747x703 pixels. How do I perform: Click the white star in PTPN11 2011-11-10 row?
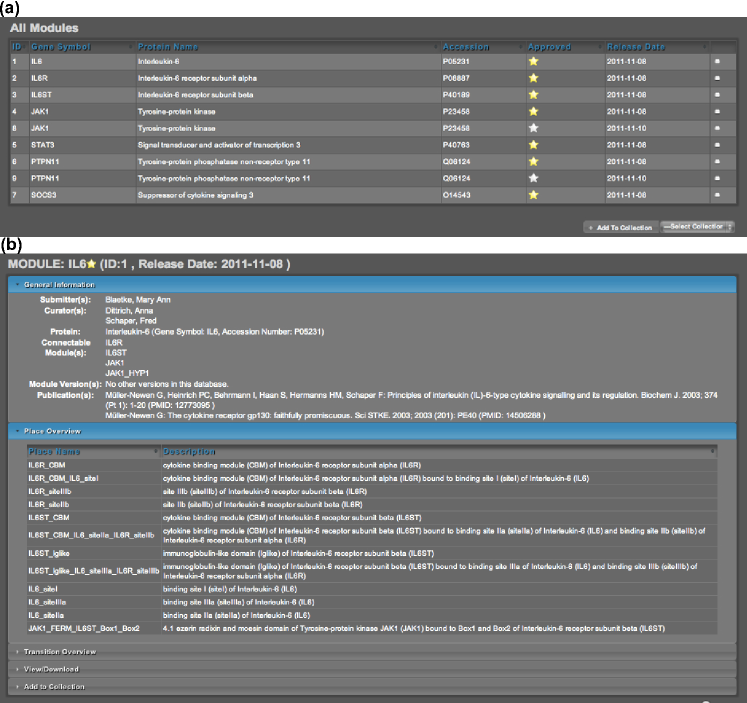[534, 177]
